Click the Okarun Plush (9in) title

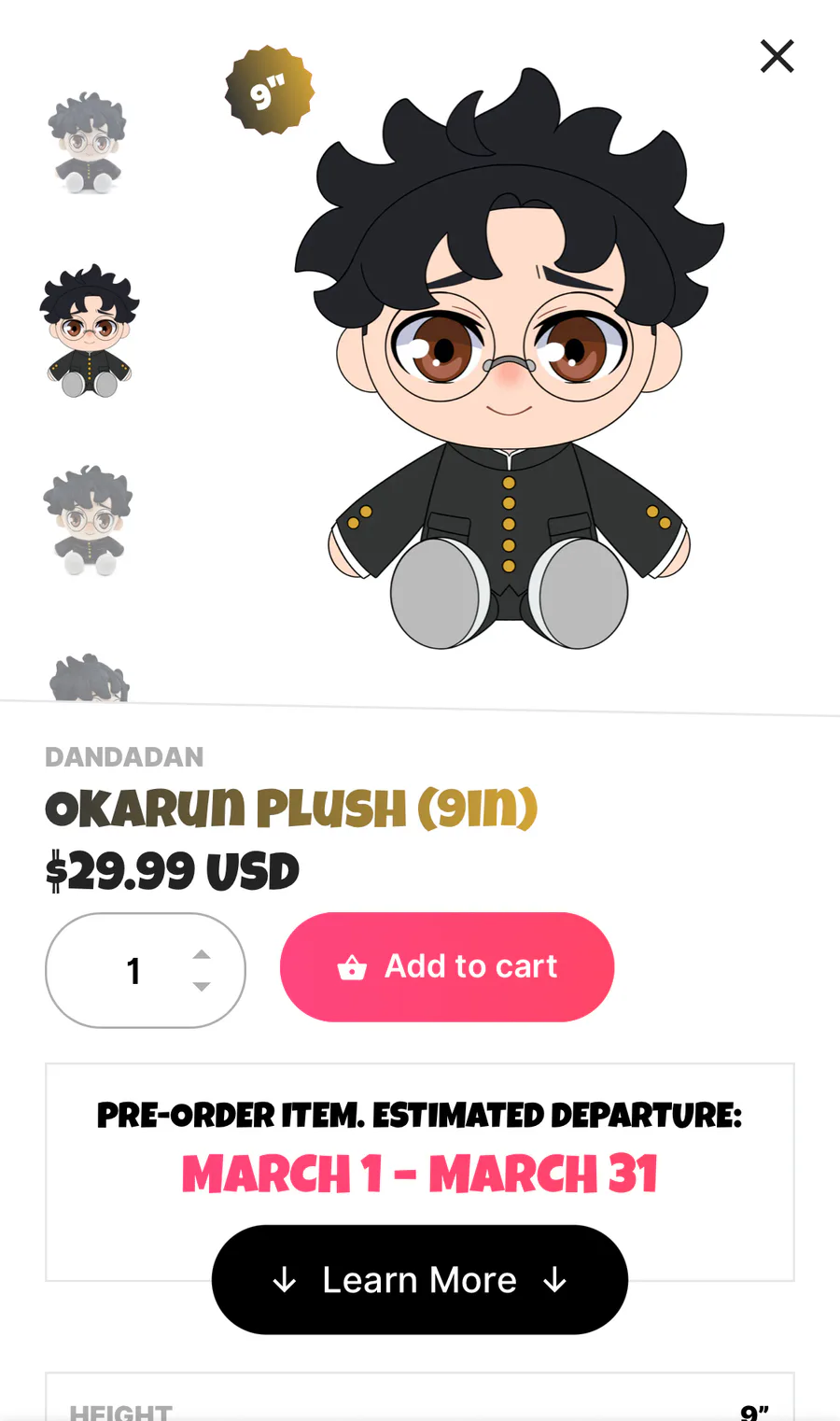pos(291,809)
